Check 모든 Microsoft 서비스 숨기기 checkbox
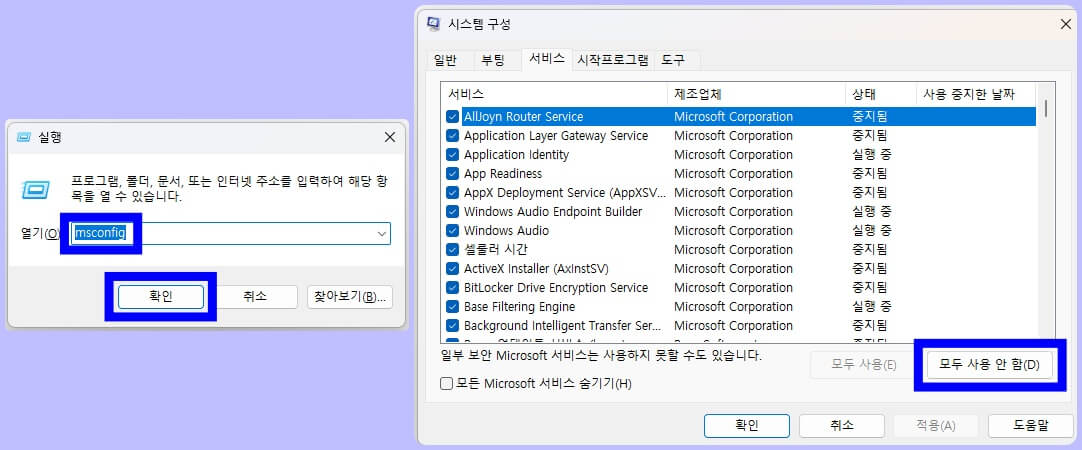This screenshot has height=450, width=1082. click(446, 383)
